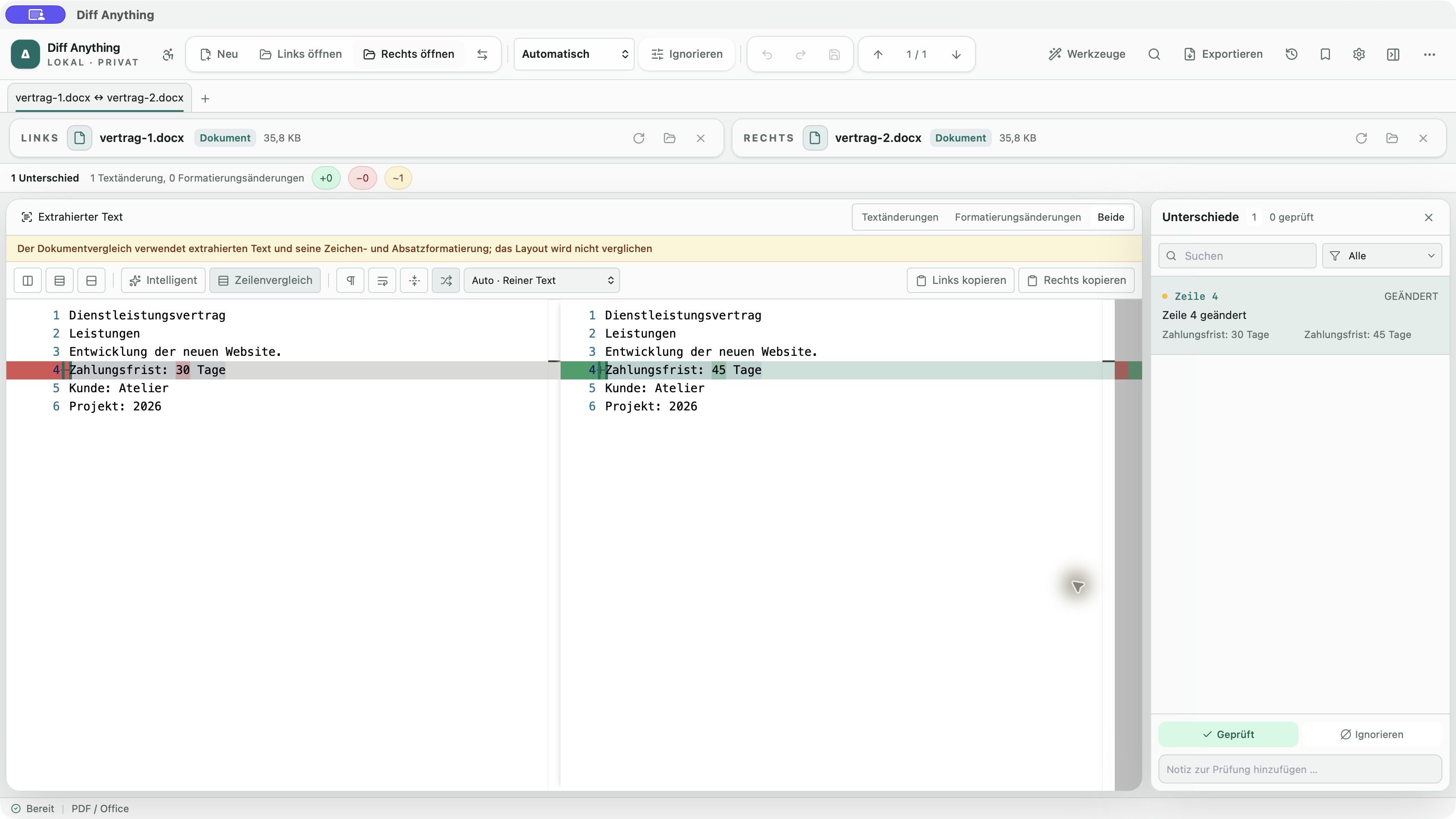This screenshot has width=1456, height=819.
Task: Open Exportieren button
Action: (x=1223, y=54)
